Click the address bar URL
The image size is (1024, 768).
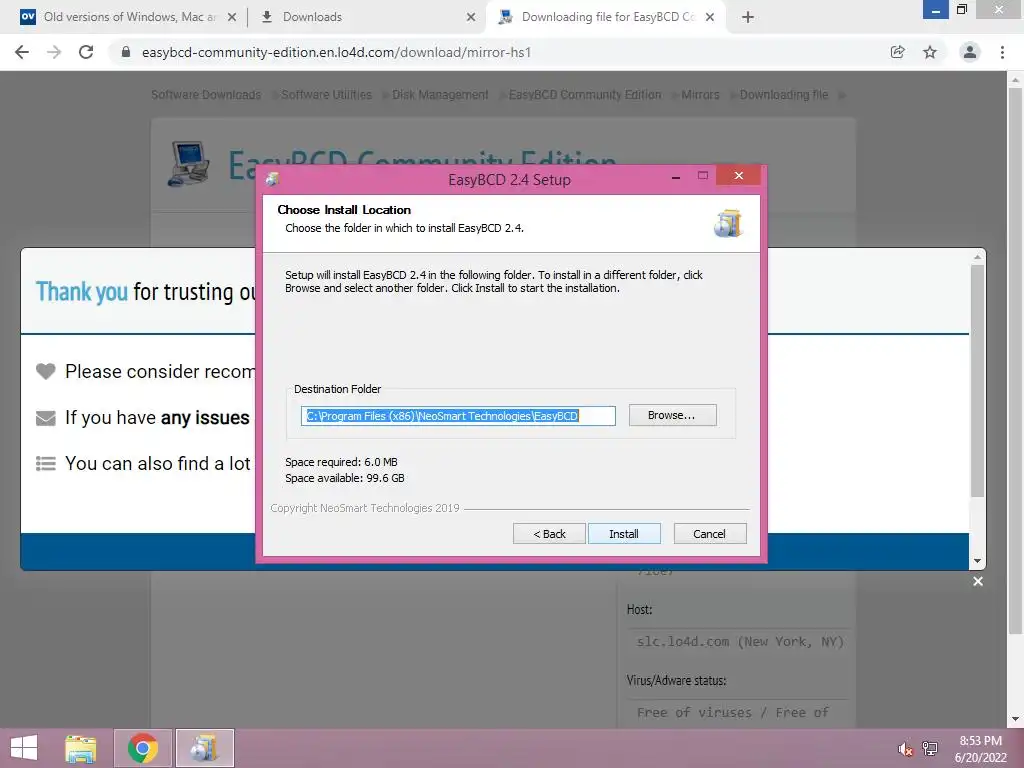tap(336, 52)
